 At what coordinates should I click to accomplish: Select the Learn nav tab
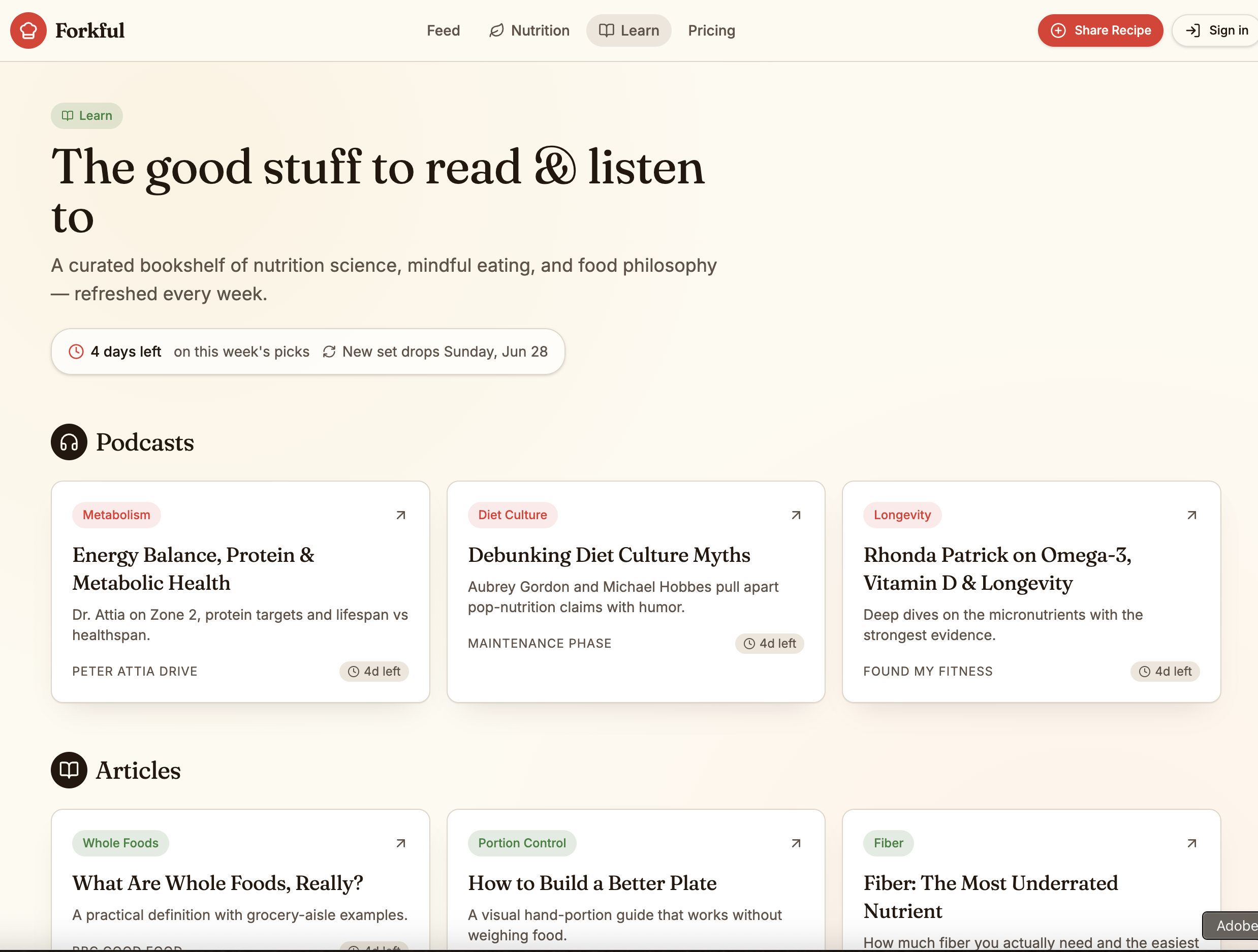628,30
